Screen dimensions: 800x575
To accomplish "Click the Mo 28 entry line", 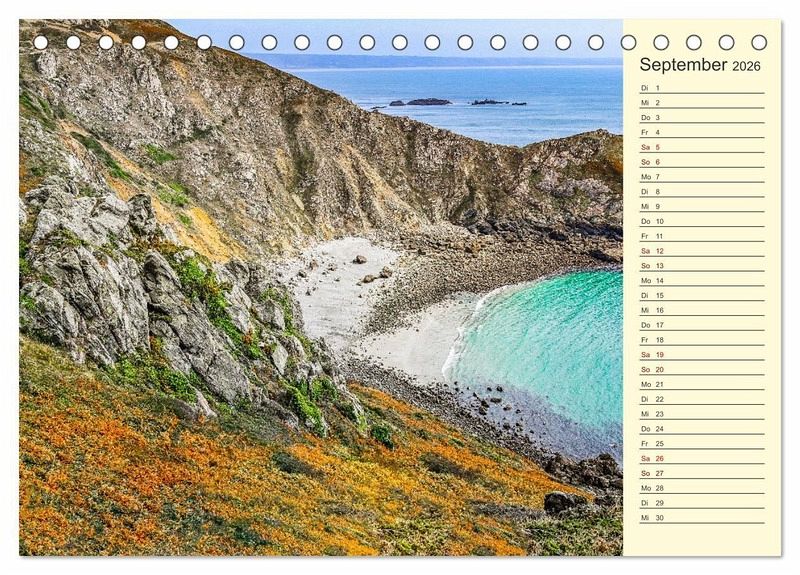I will (x=701, y=488).
